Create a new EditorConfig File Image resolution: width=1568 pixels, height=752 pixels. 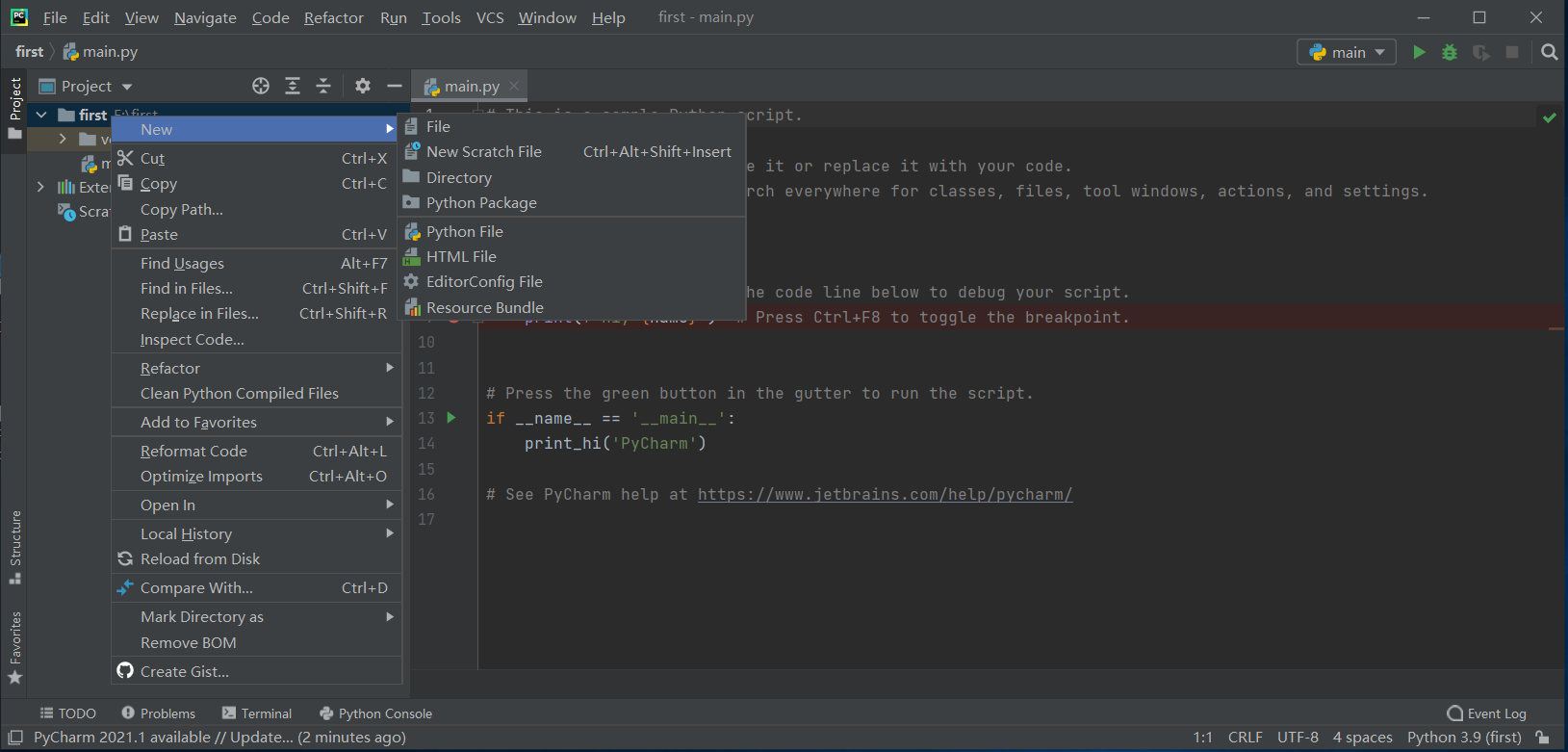point(572,281)
